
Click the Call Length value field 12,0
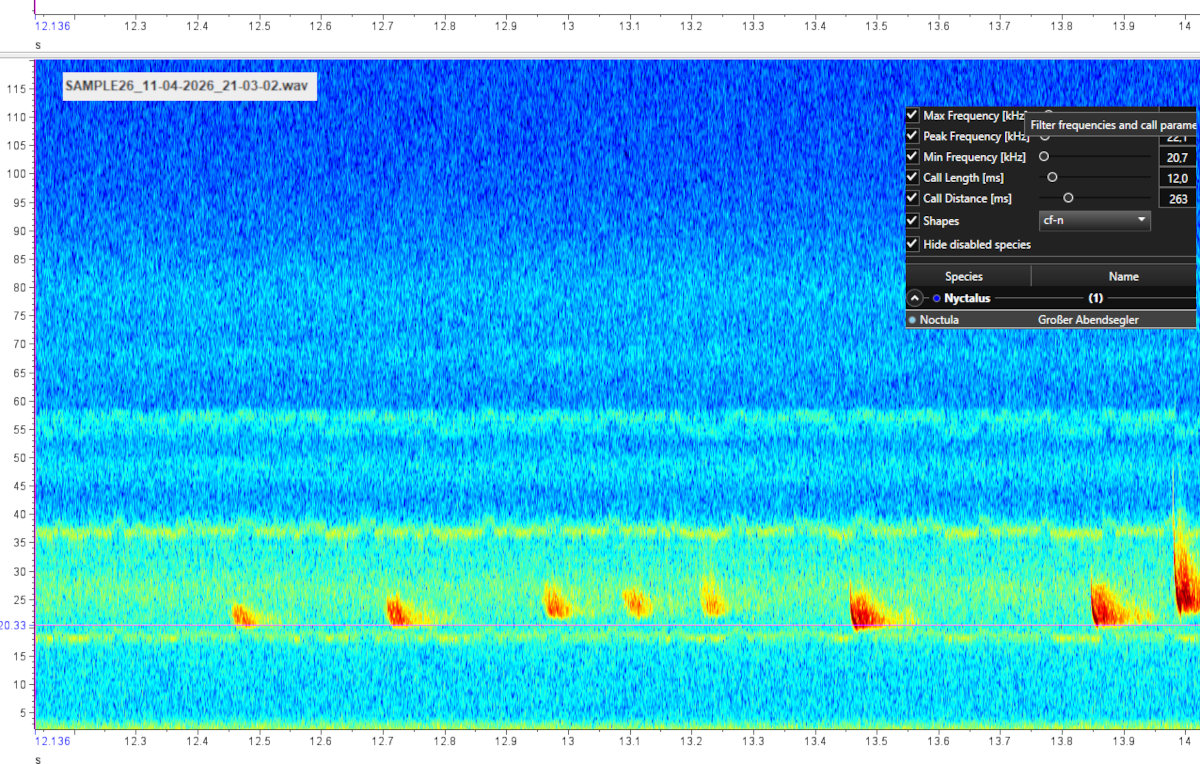1177,178
